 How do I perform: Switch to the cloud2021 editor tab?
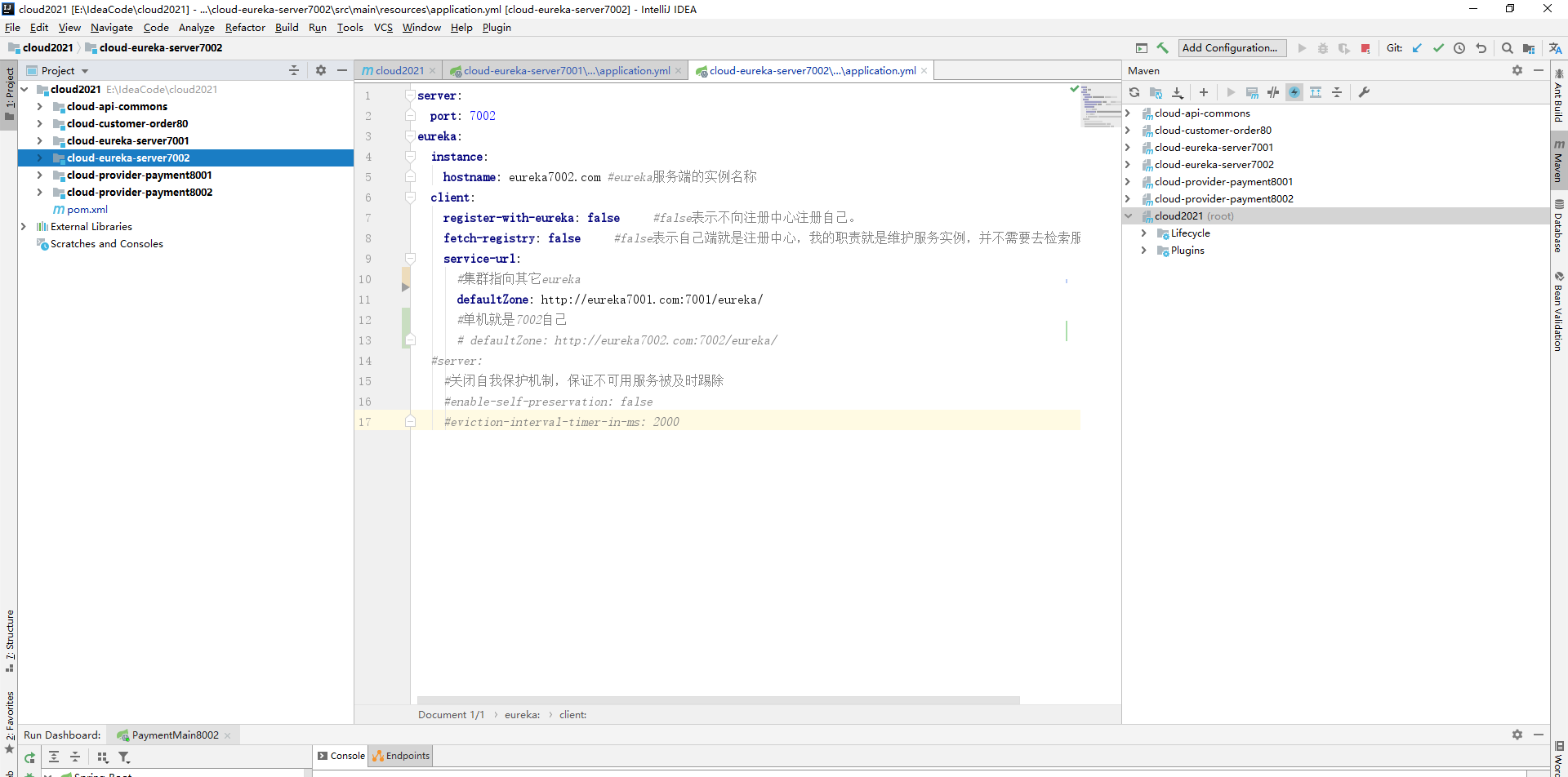point(399,71)
